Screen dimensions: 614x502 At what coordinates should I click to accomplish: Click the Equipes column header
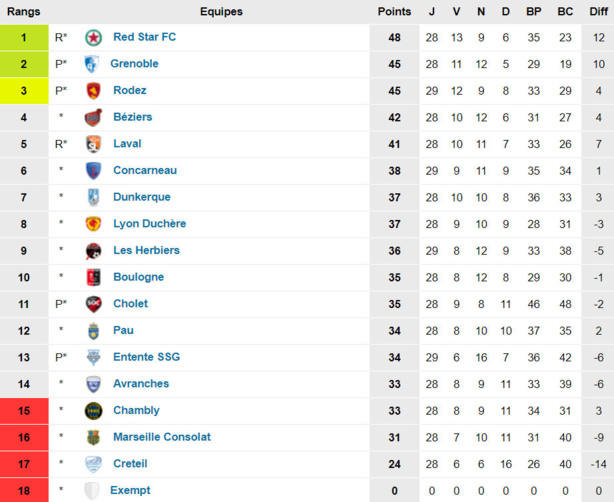click(x=221, y=12)
